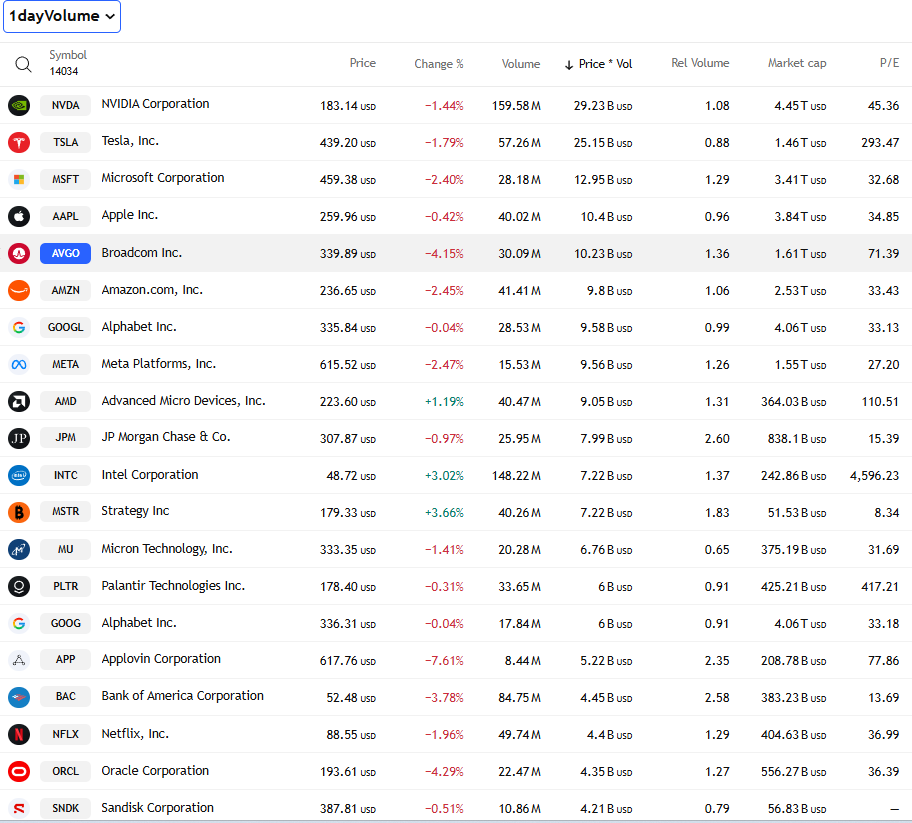Sort by the Change % column header
912x823 pixels.
pos(439,63)
